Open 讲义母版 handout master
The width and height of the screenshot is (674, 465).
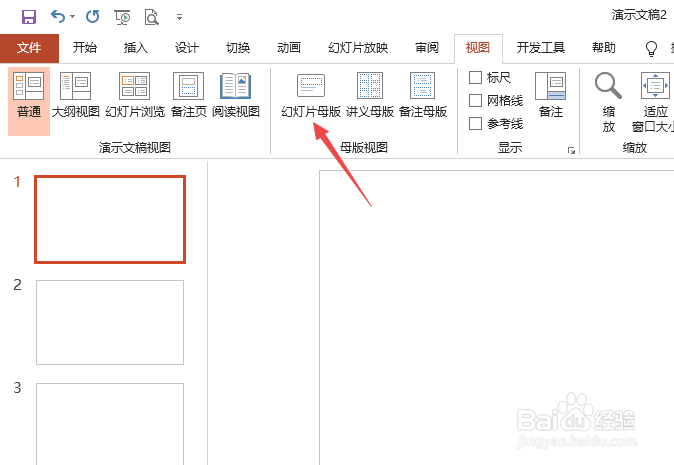pos(370,95)
